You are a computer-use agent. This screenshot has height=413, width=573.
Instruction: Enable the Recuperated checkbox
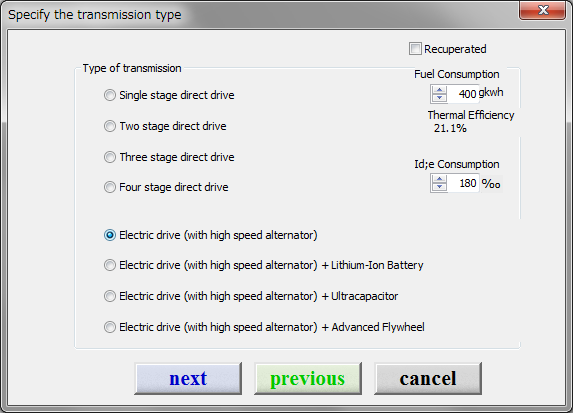pos(415,49)
